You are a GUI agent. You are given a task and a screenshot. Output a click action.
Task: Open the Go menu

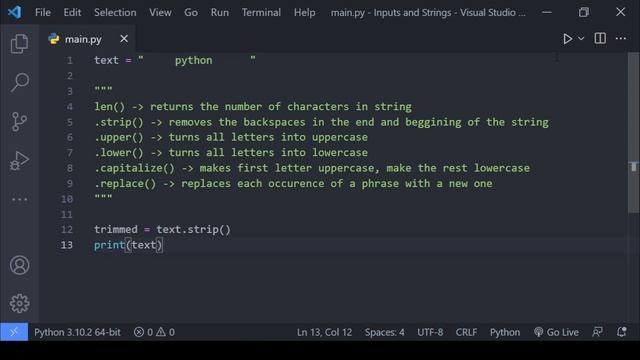pos(191,13)
